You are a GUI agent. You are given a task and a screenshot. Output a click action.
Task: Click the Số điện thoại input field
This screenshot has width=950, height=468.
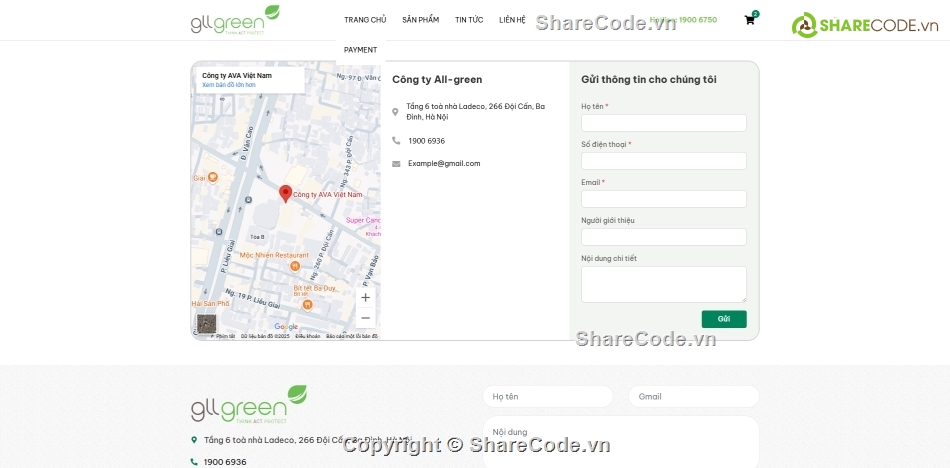[x=664, y=161]
